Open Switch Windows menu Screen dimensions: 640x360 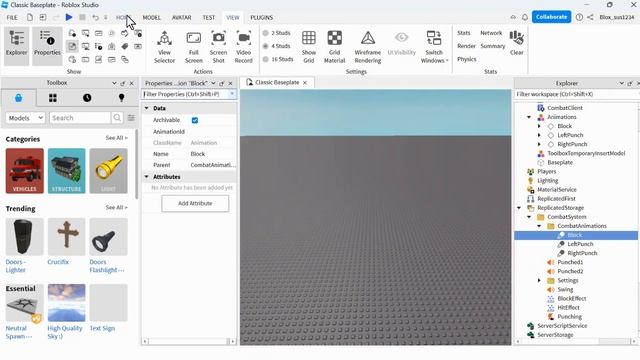click(x=434, y=47)
